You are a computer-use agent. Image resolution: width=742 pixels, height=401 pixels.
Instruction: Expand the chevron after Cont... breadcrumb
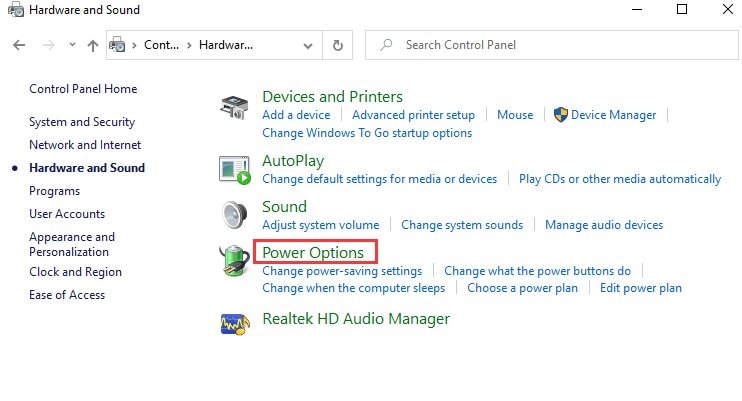tap(189, 45)
